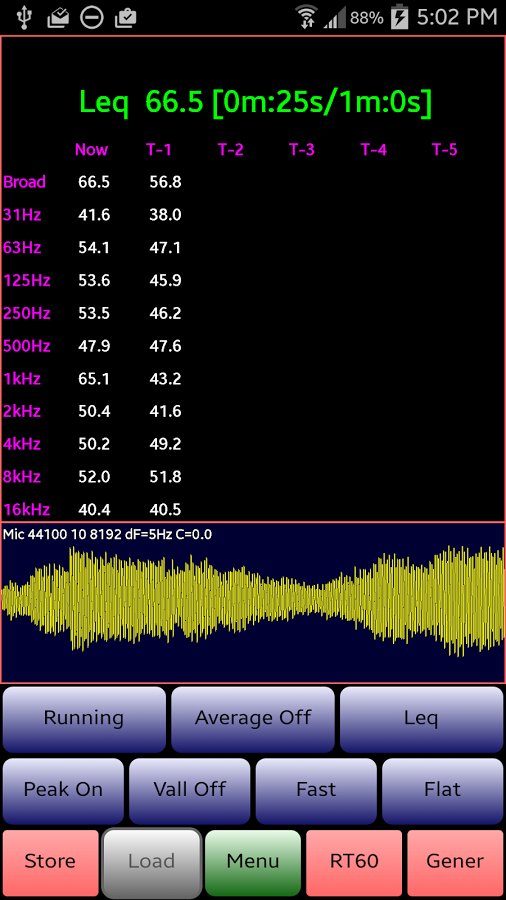Switch the Leq measurement mode button
The image size is (506, 900).
tap(422, 719)
